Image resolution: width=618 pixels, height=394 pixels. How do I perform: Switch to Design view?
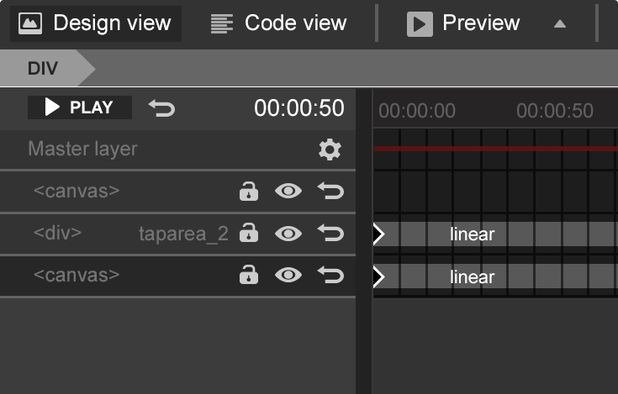[95, 23]
